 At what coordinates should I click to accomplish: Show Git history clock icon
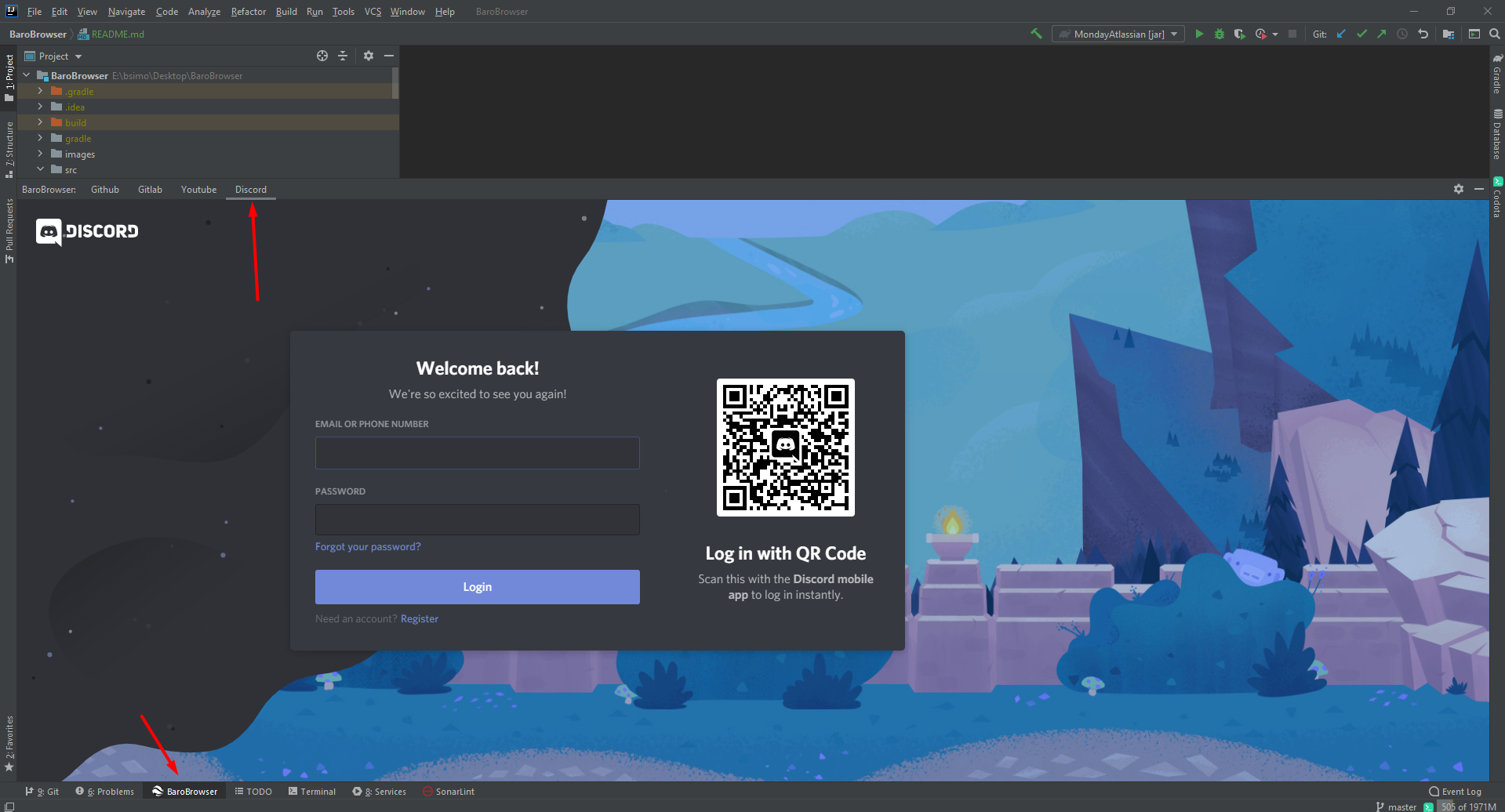coord(1402,34)
